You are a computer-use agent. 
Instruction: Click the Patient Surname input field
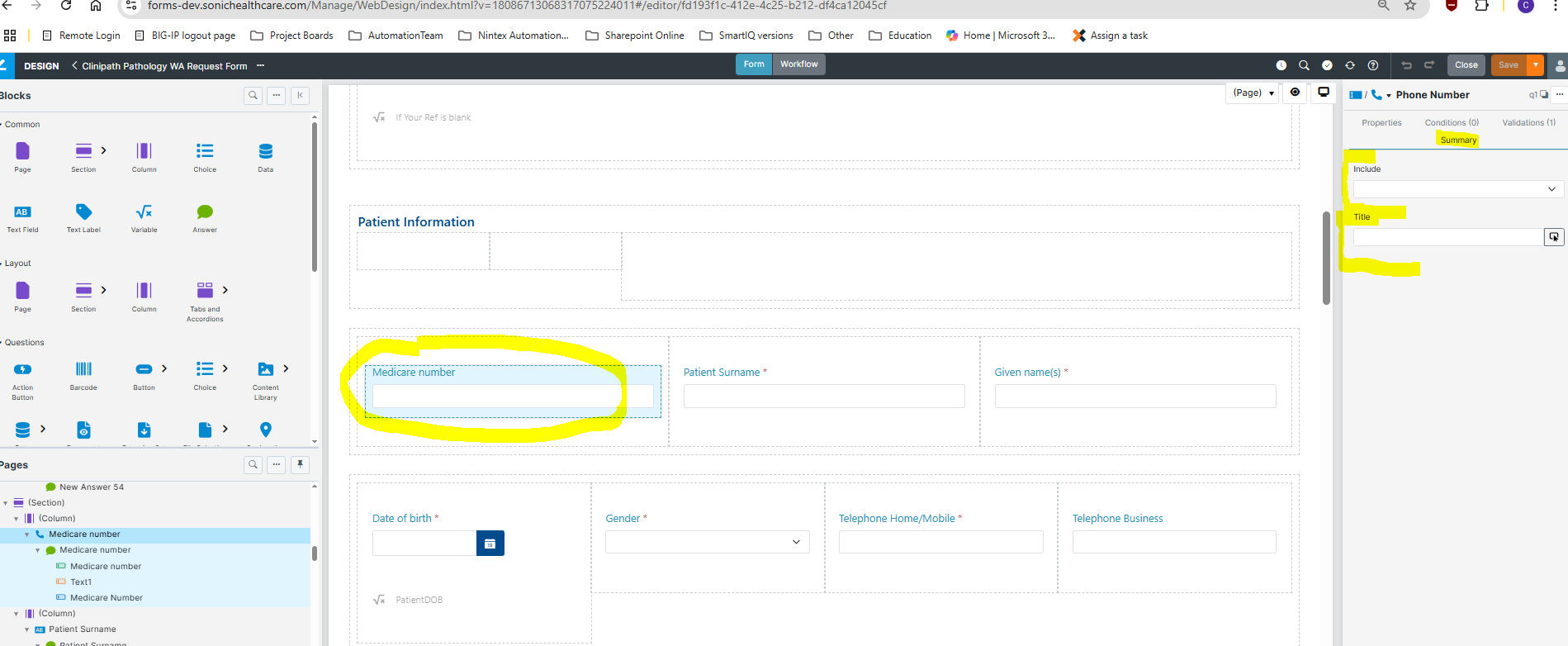823,397
